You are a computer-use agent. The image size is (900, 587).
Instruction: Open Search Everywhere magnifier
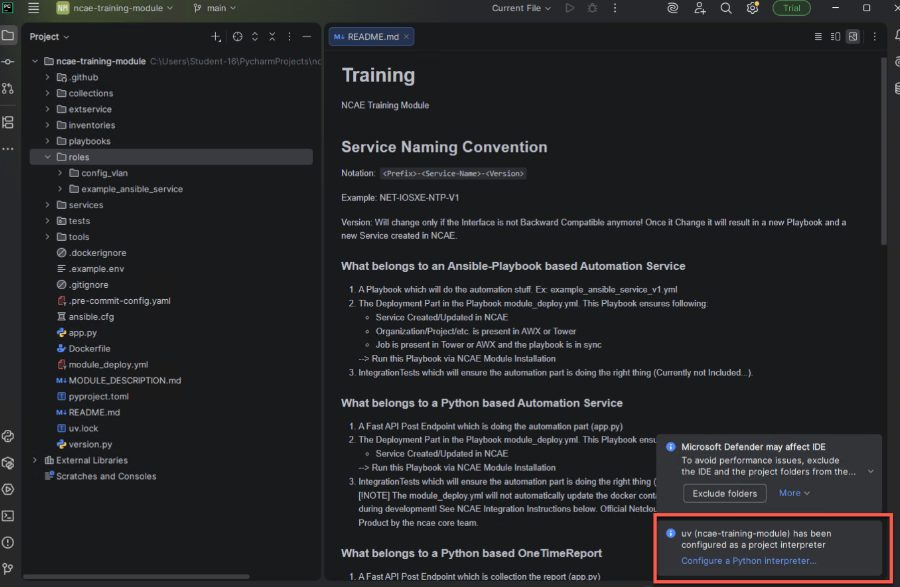[726, 8]
